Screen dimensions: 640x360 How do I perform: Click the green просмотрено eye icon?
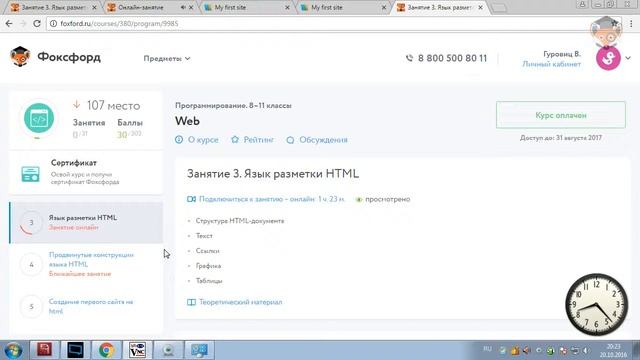[x=359, y=200]
